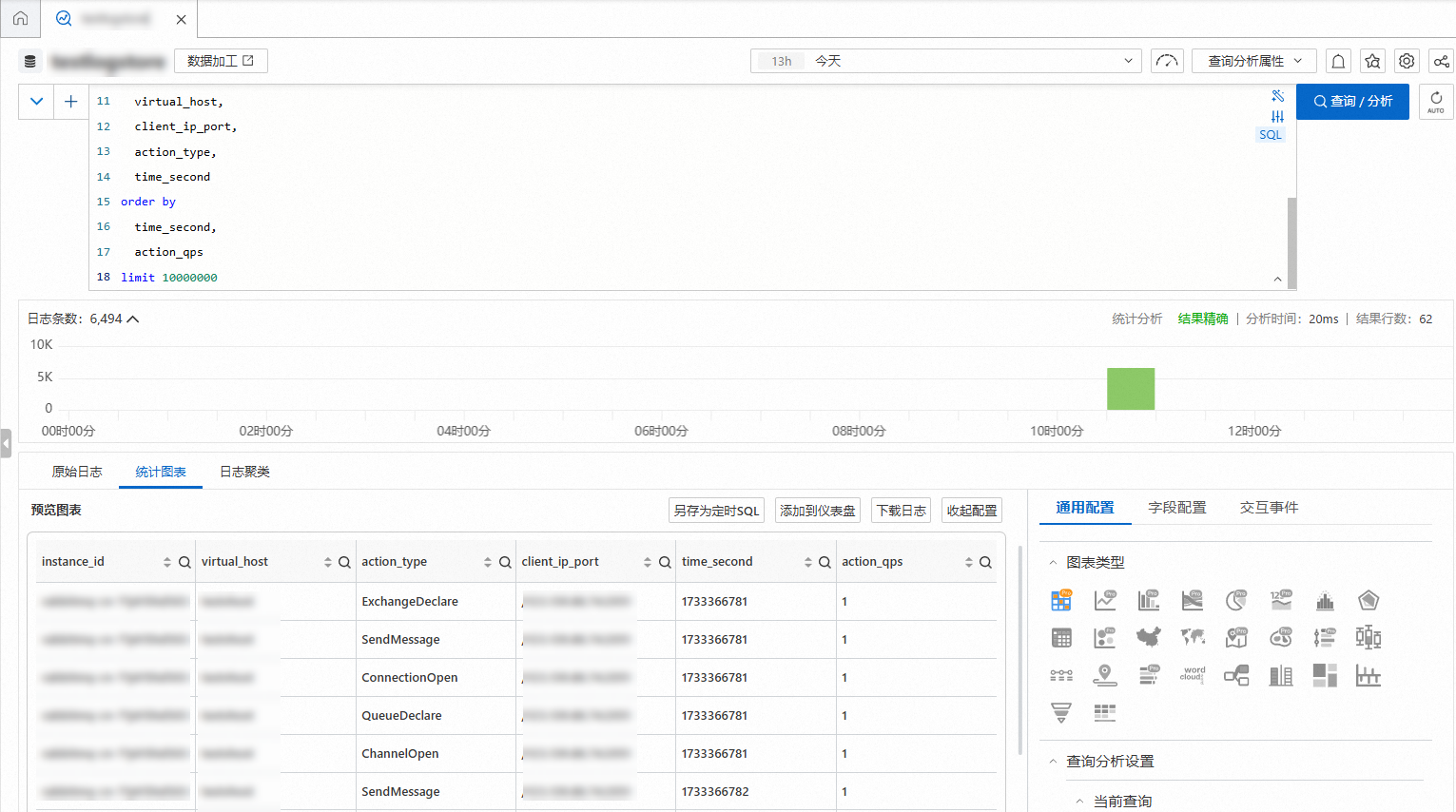Click the saved search star icon

1372,61
